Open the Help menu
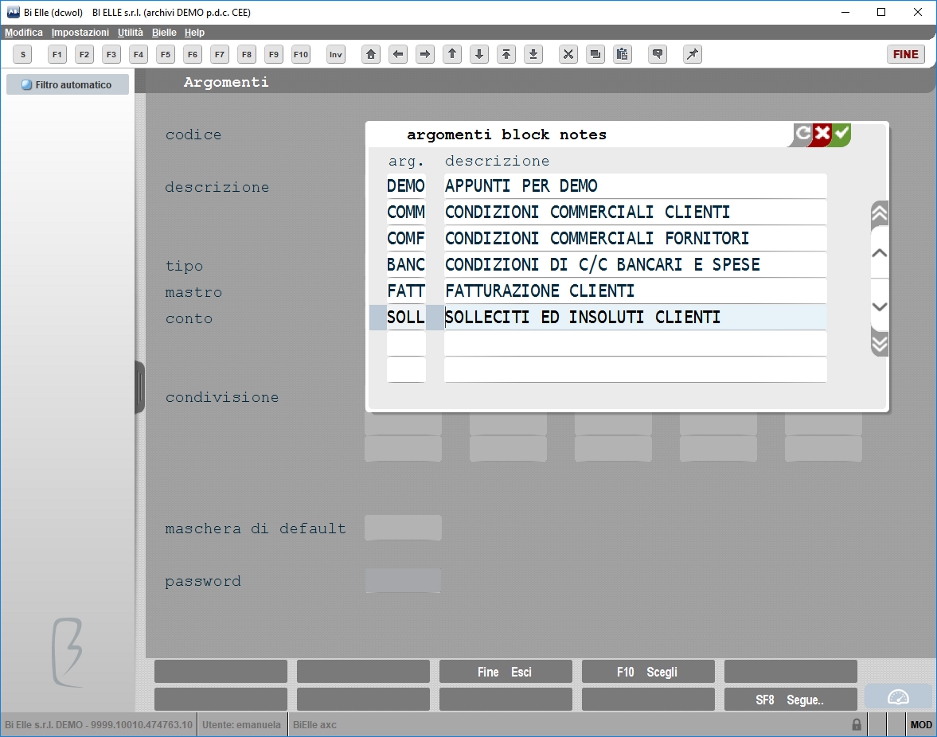 195,32
